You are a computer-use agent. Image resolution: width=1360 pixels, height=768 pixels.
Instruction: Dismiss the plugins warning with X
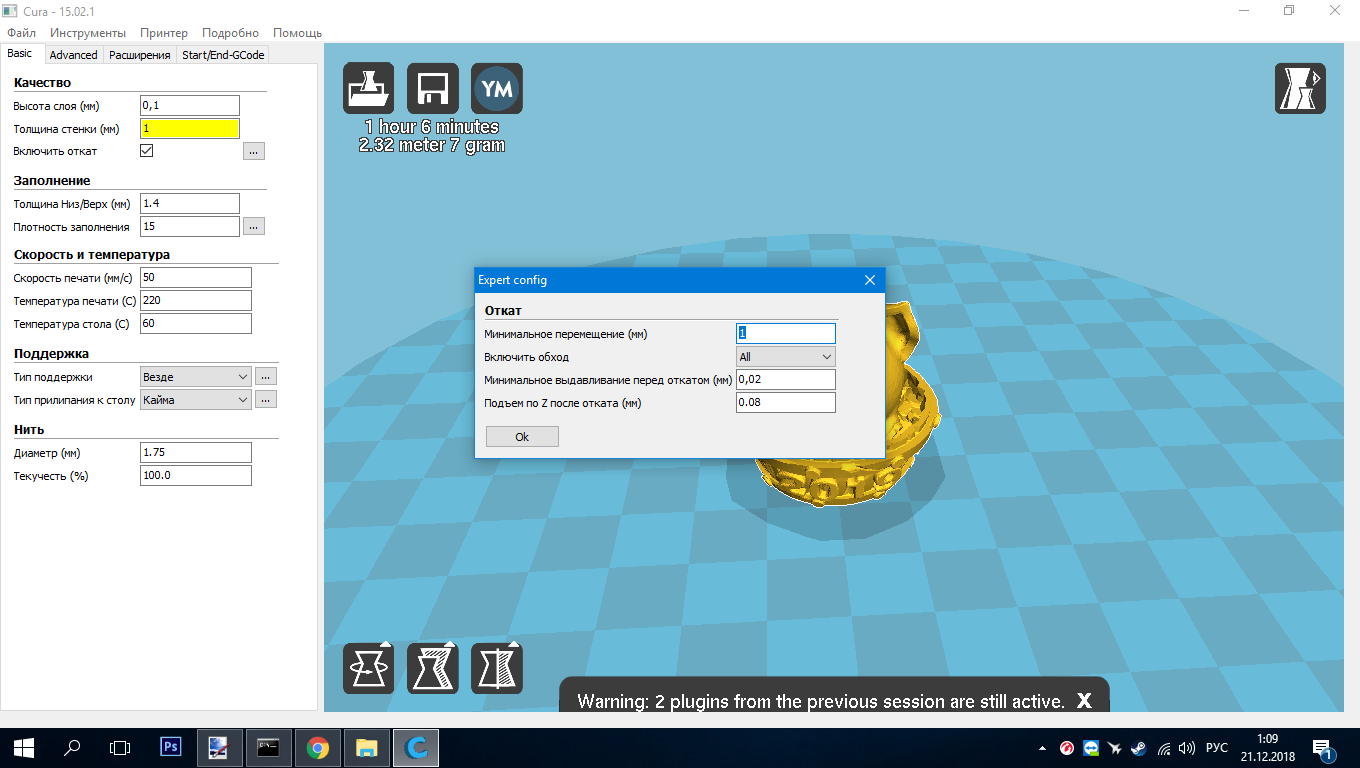[1084, 701]
